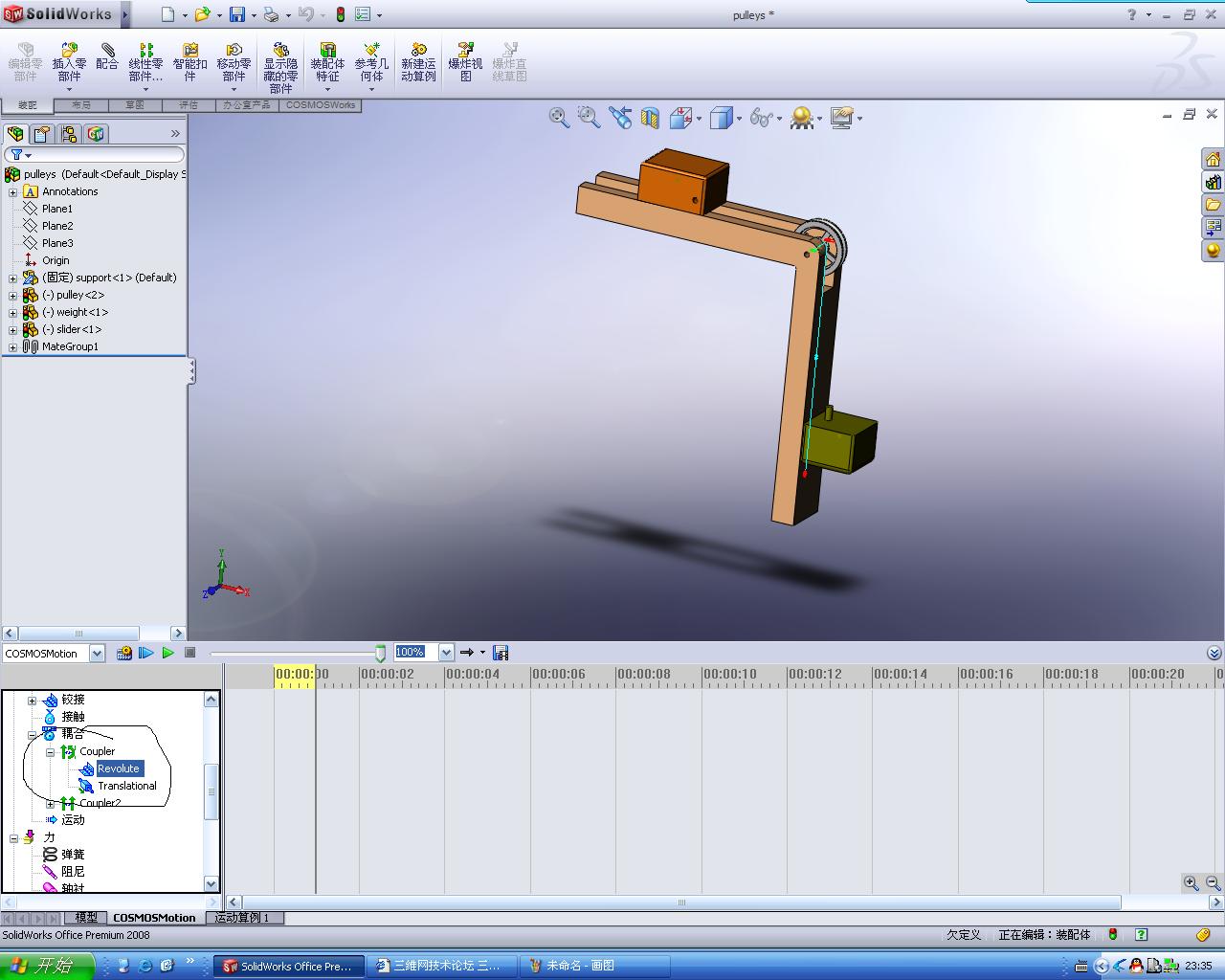This screenshot has width=1225, height=980.
Task: Expand the support<1> component node
Action: click(x=13, y=278)
